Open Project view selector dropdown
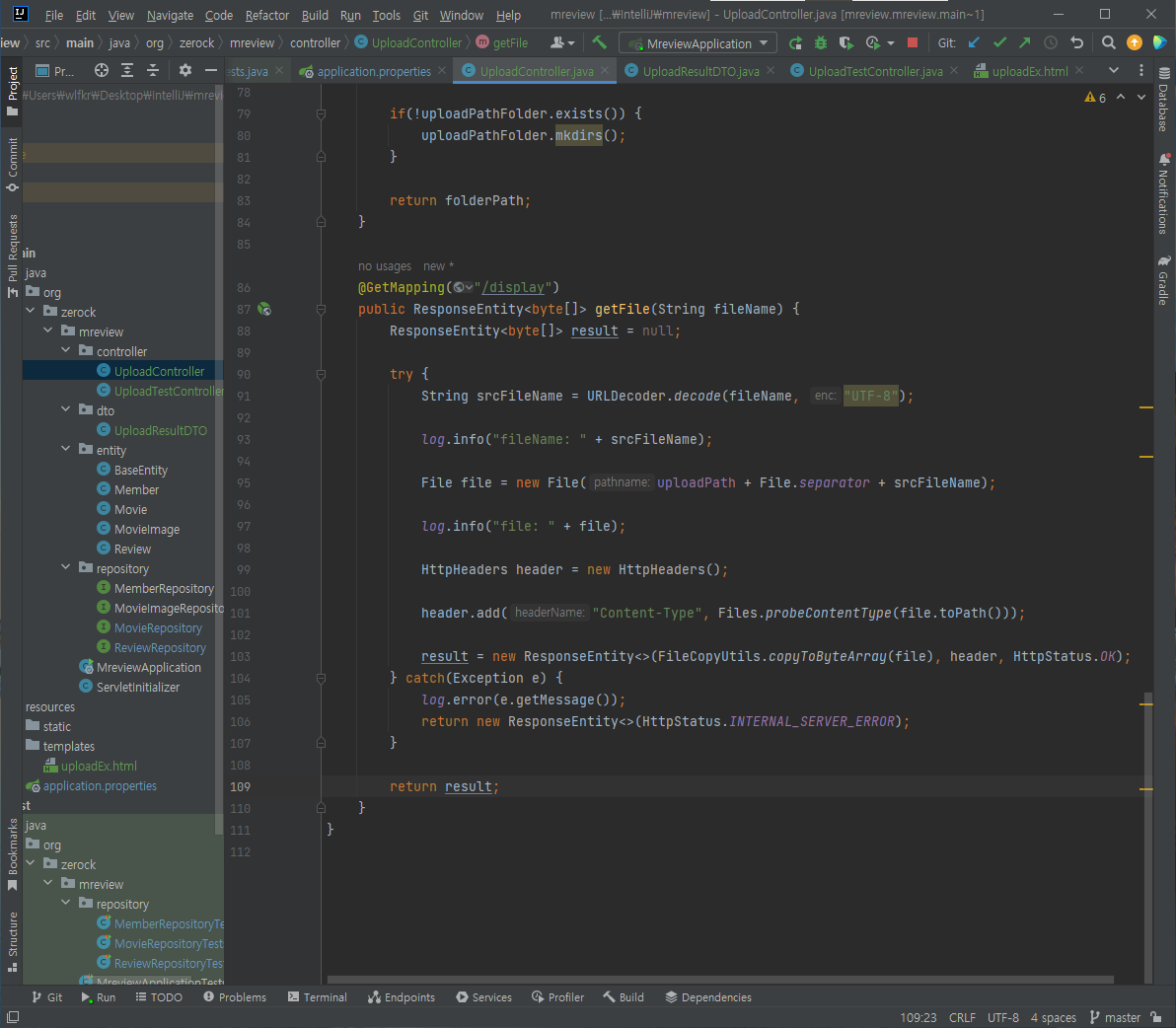Viewport: 1176px width, 1028px height. [54, 71]
